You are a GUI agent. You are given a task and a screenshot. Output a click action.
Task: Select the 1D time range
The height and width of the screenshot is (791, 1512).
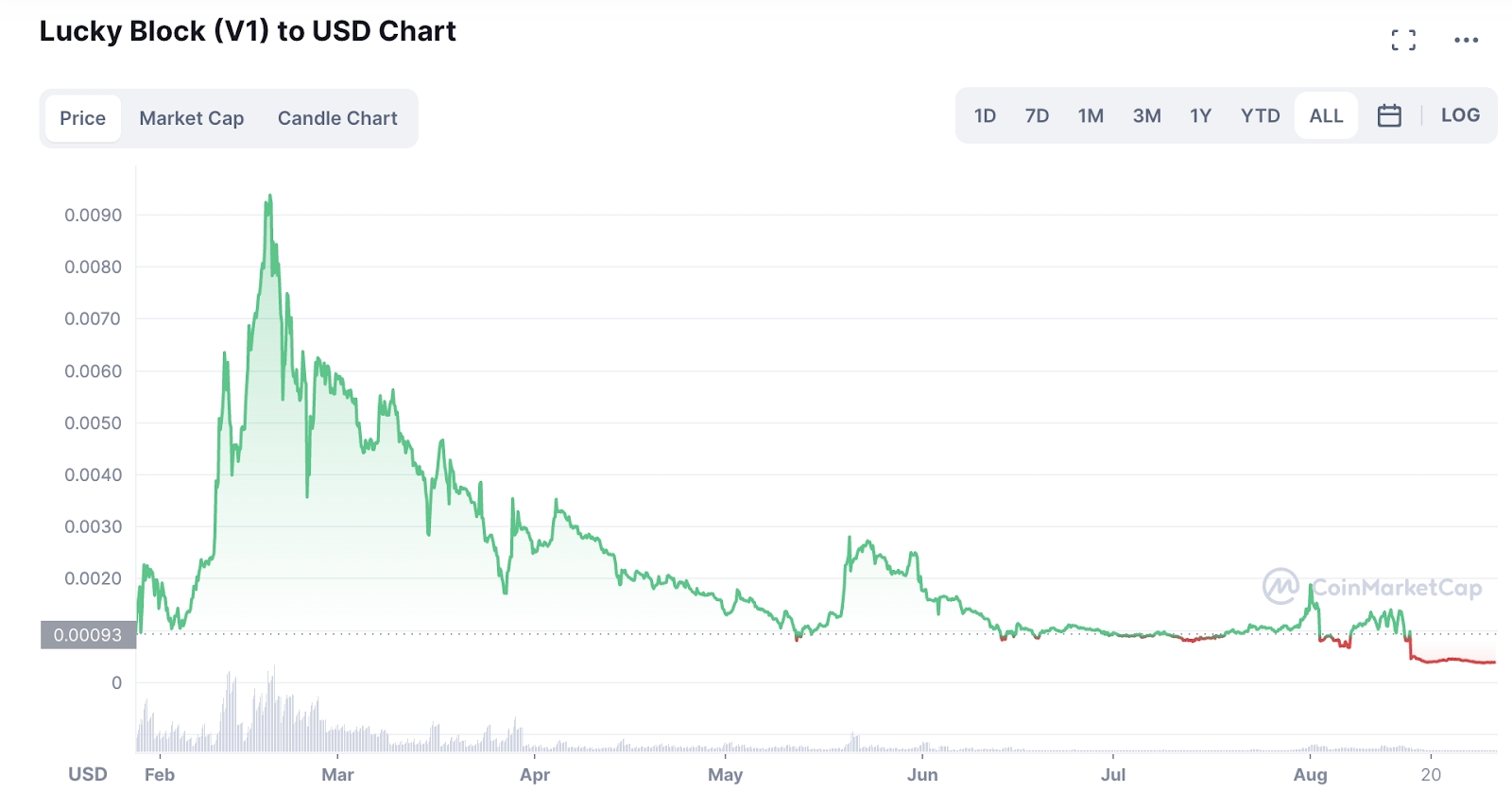point(985,115)
